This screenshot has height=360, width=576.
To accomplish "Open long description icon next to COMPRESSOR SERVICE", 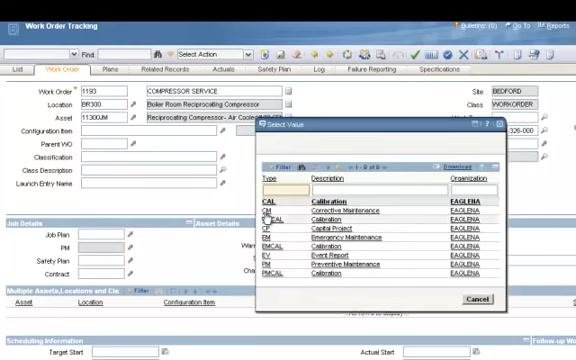I will [289, 91].
